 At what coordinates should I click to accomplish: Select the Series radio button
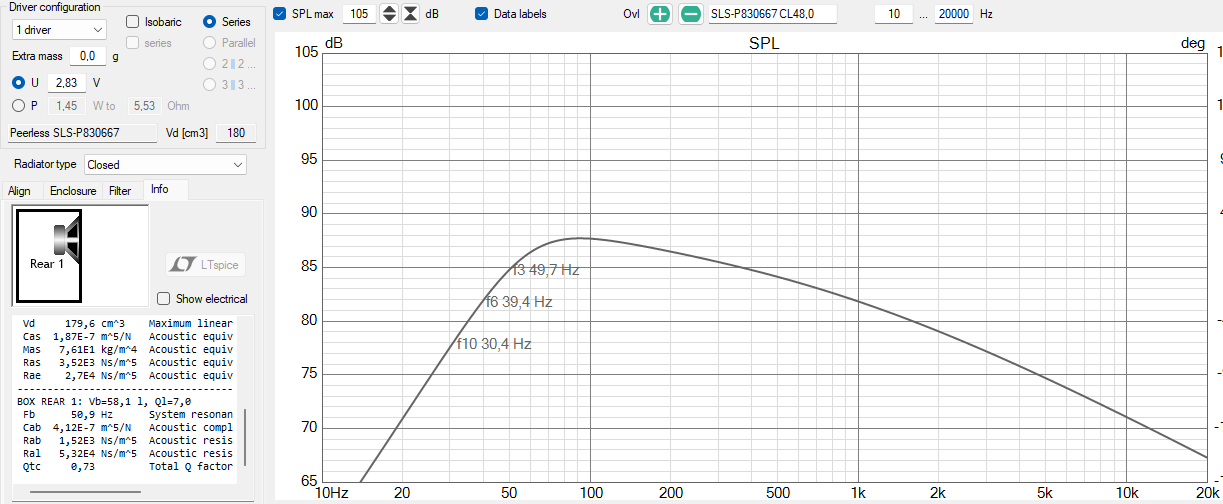point(210,21)
